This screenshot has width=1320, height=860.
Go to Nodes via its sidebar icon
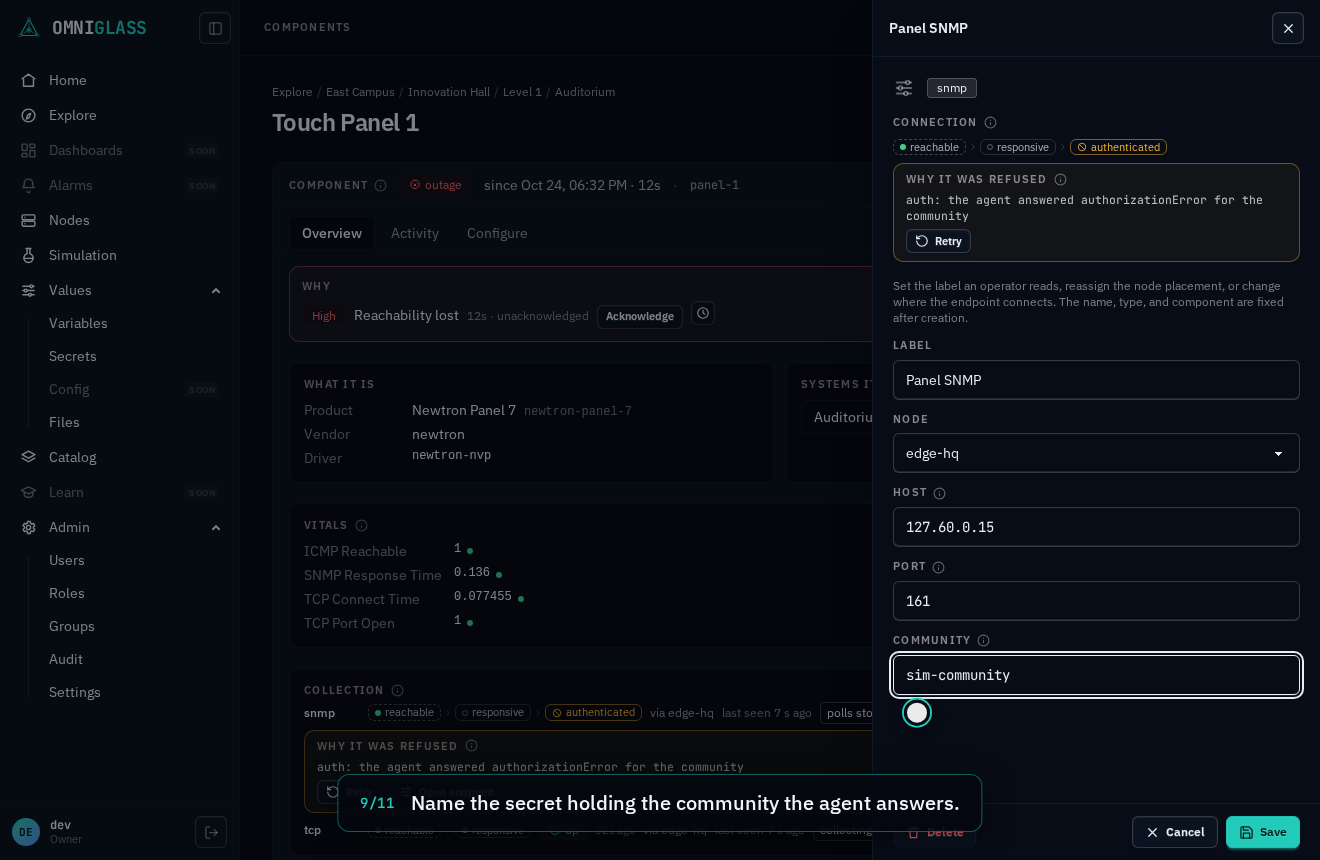29,220
